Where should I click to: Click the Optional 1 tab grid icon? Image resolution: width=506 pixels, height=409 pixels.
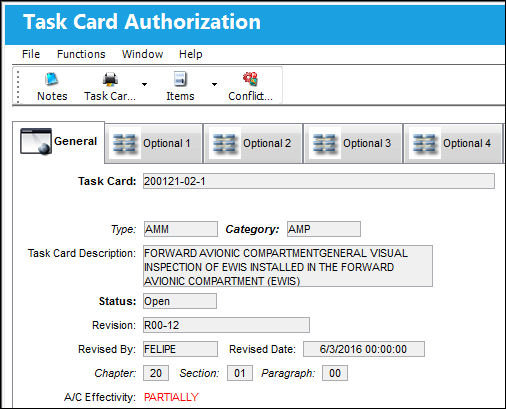pyautogui.click(x=124, y=144)
